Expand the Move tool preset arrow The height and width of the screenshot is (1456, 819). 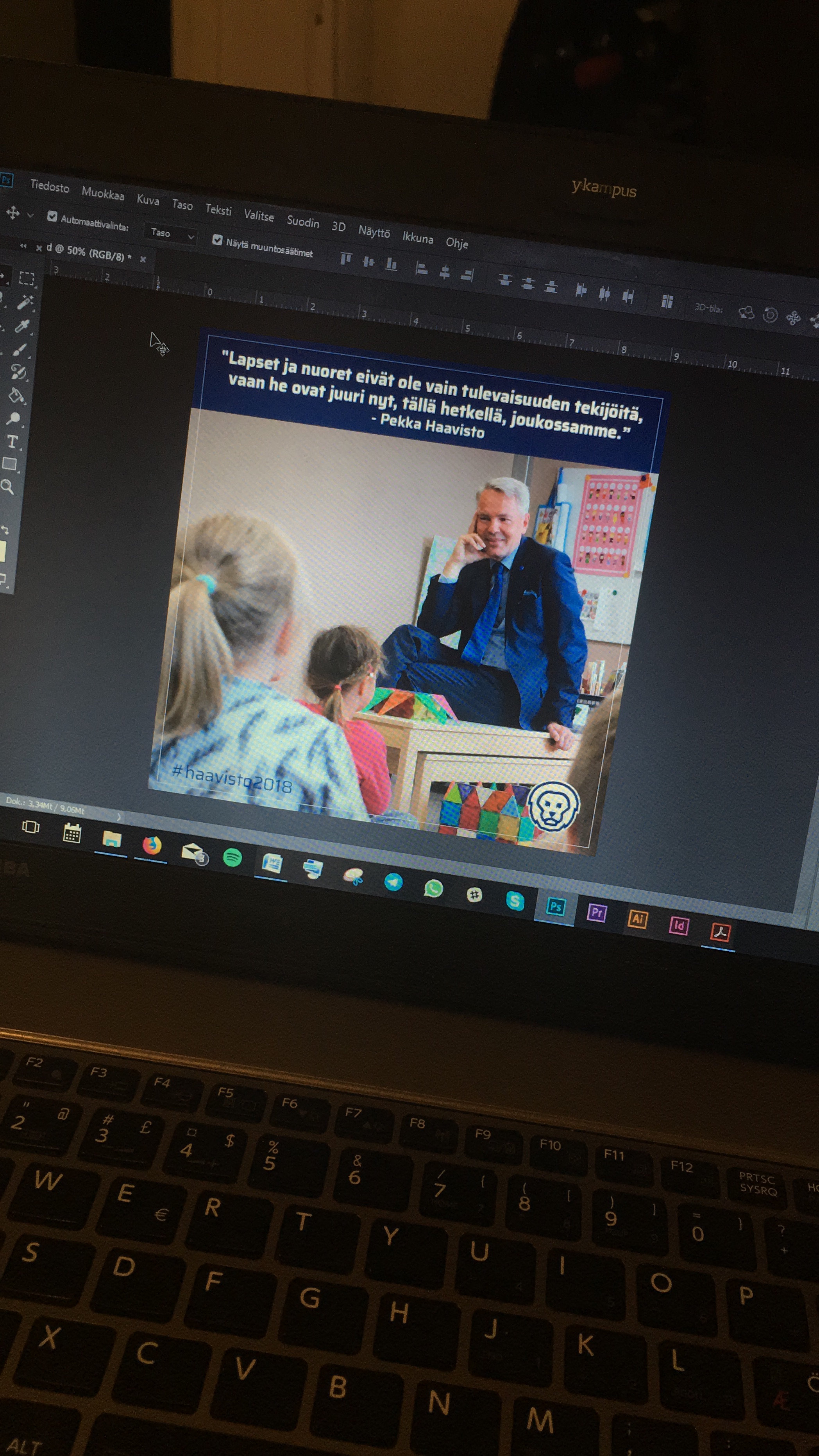(x=30, y=215)
